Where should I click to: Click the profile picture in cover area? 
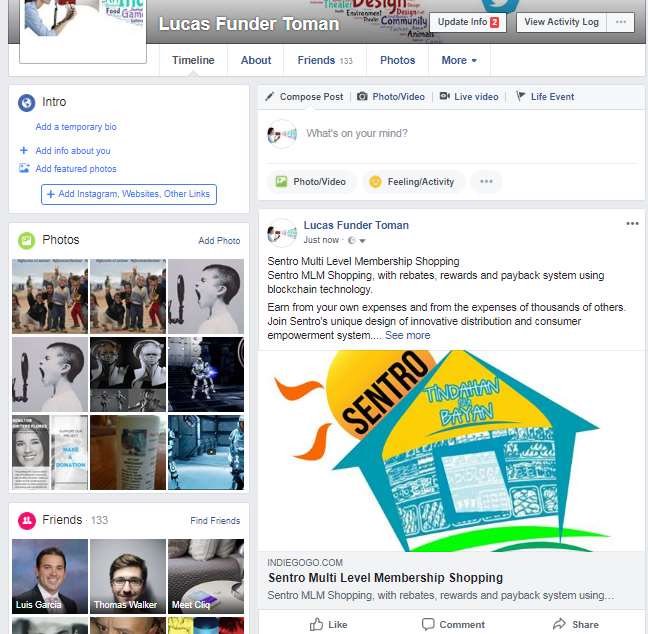click(x=83, y=31)
